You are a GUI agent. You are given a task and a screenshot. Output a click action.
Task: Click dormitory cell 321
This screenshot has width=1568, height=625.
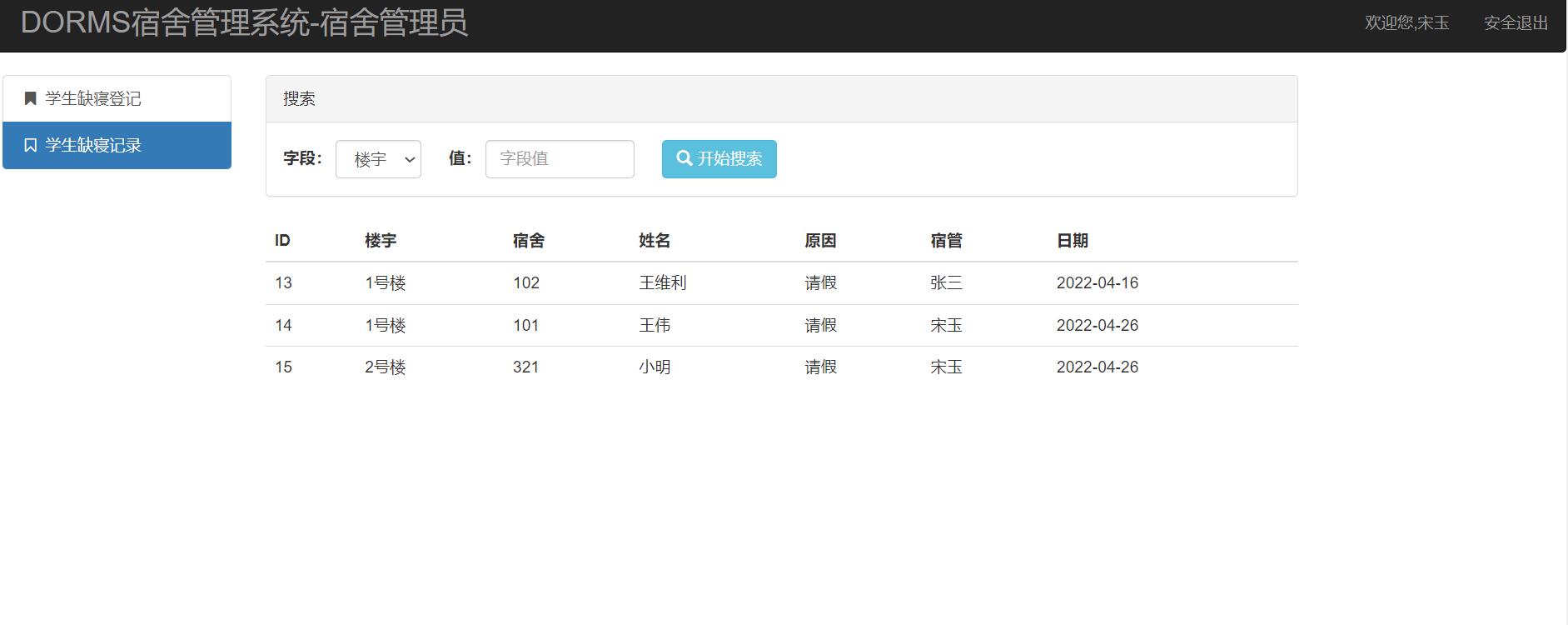click(526, 367)
